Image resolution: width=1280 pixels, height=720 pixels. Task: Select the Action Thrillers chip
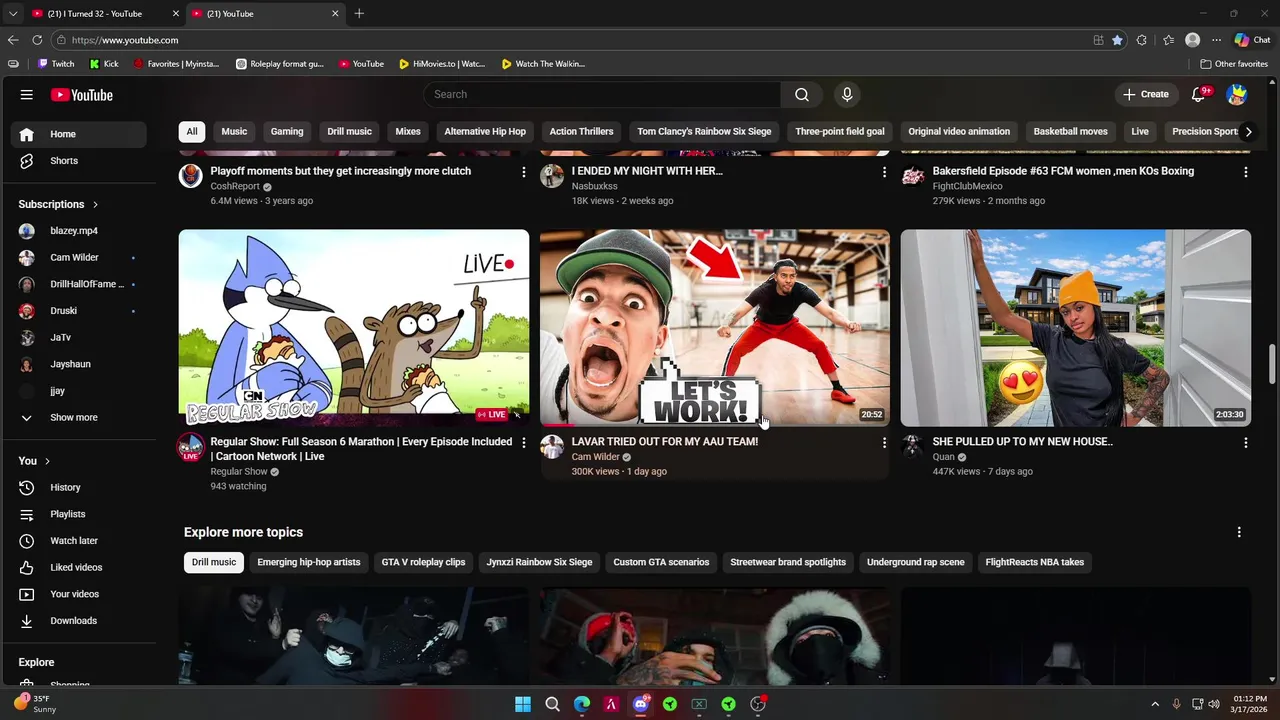coord(581,131)
